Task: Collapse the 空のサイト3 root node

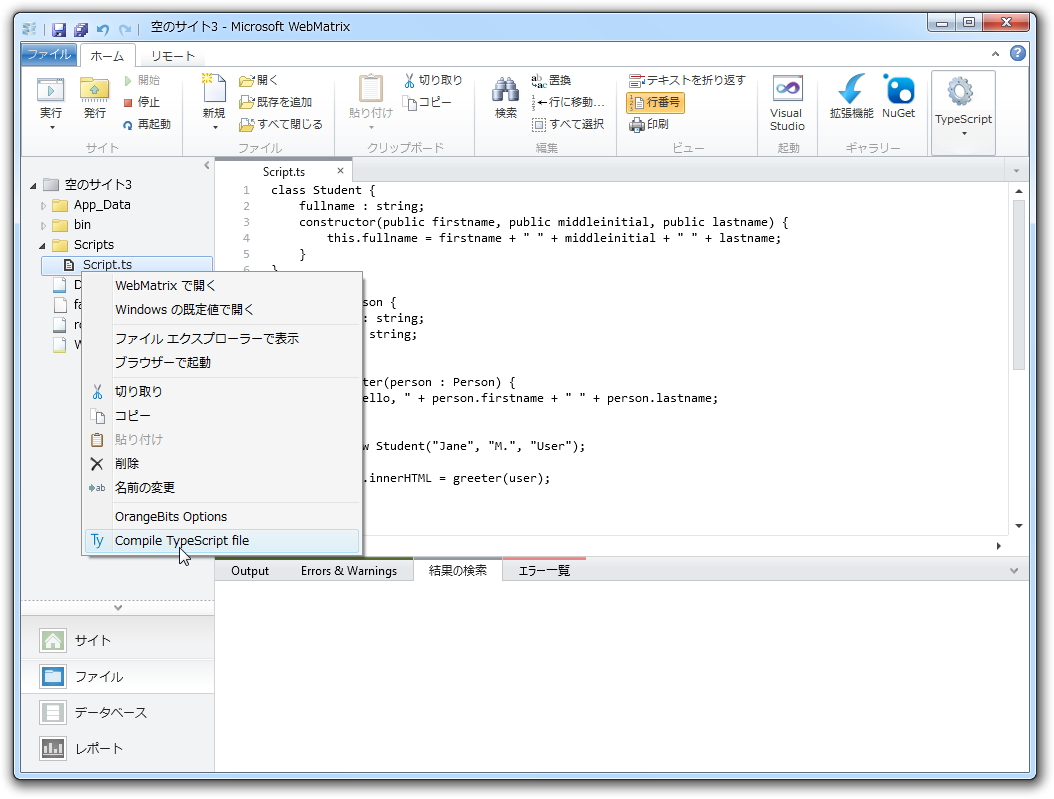Action: click(x=33, y=185)
